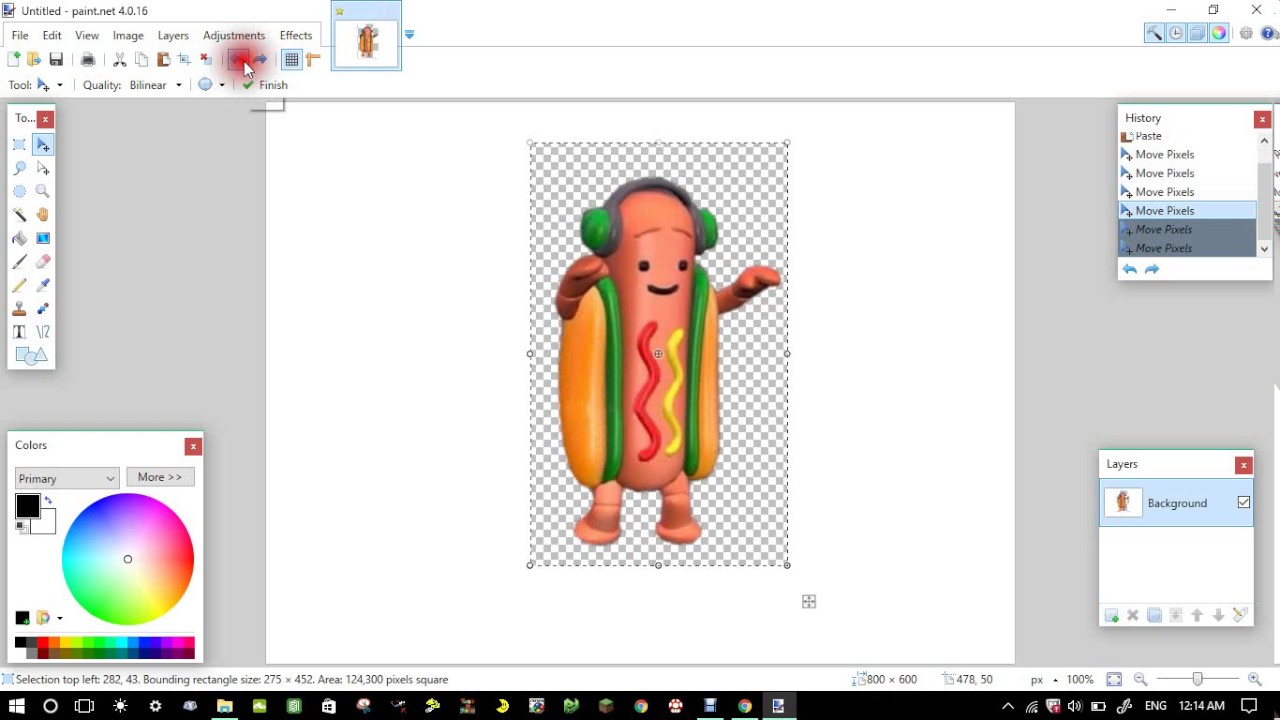This screenshot has width=1280, height=720.
Task: Click the Open file toolbar icon
Action: 34,60
